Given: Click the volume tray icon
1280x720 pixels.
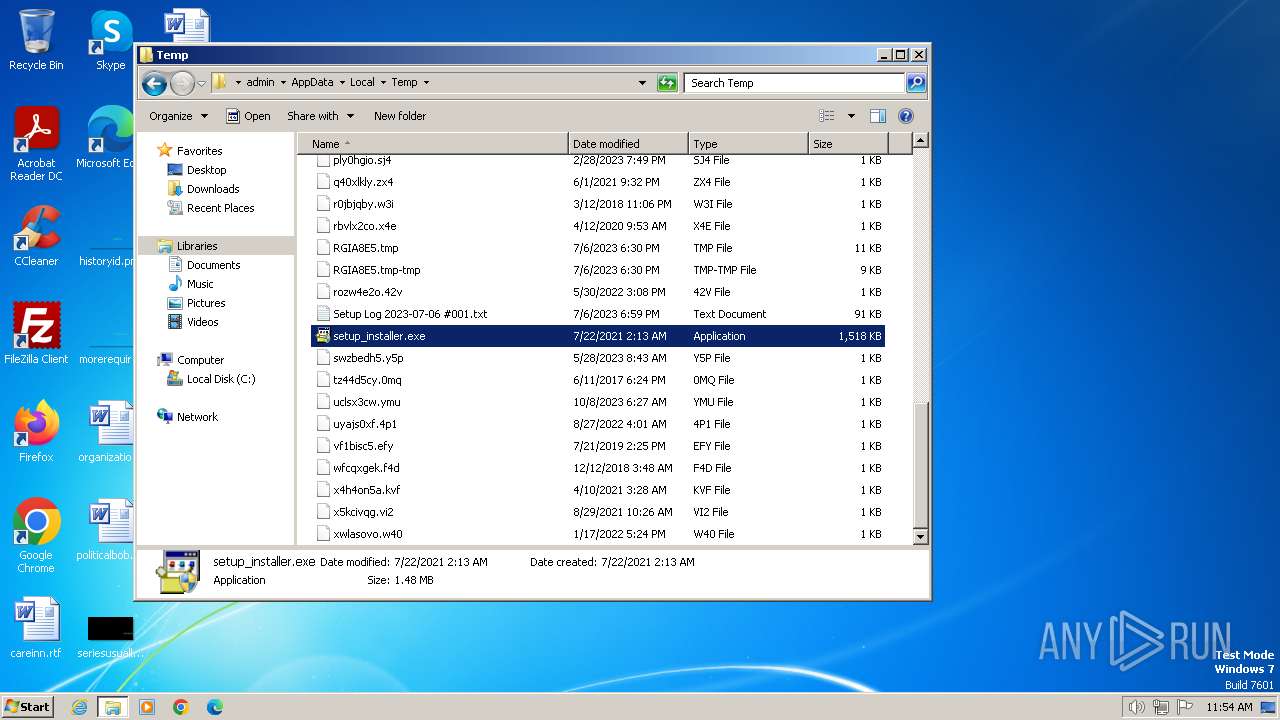Looking at the screenshot, I should point(1136,707).
